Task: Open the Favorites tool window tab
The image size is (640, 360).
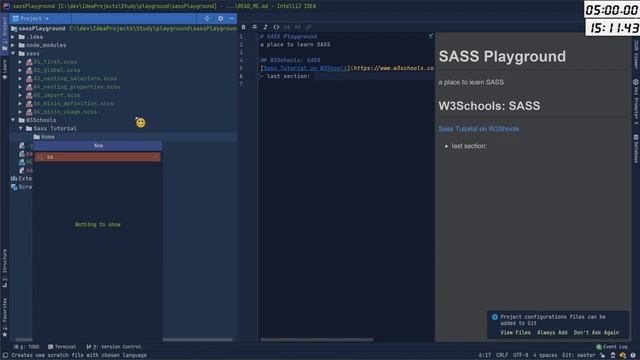Action: click(x=4, y=318)
